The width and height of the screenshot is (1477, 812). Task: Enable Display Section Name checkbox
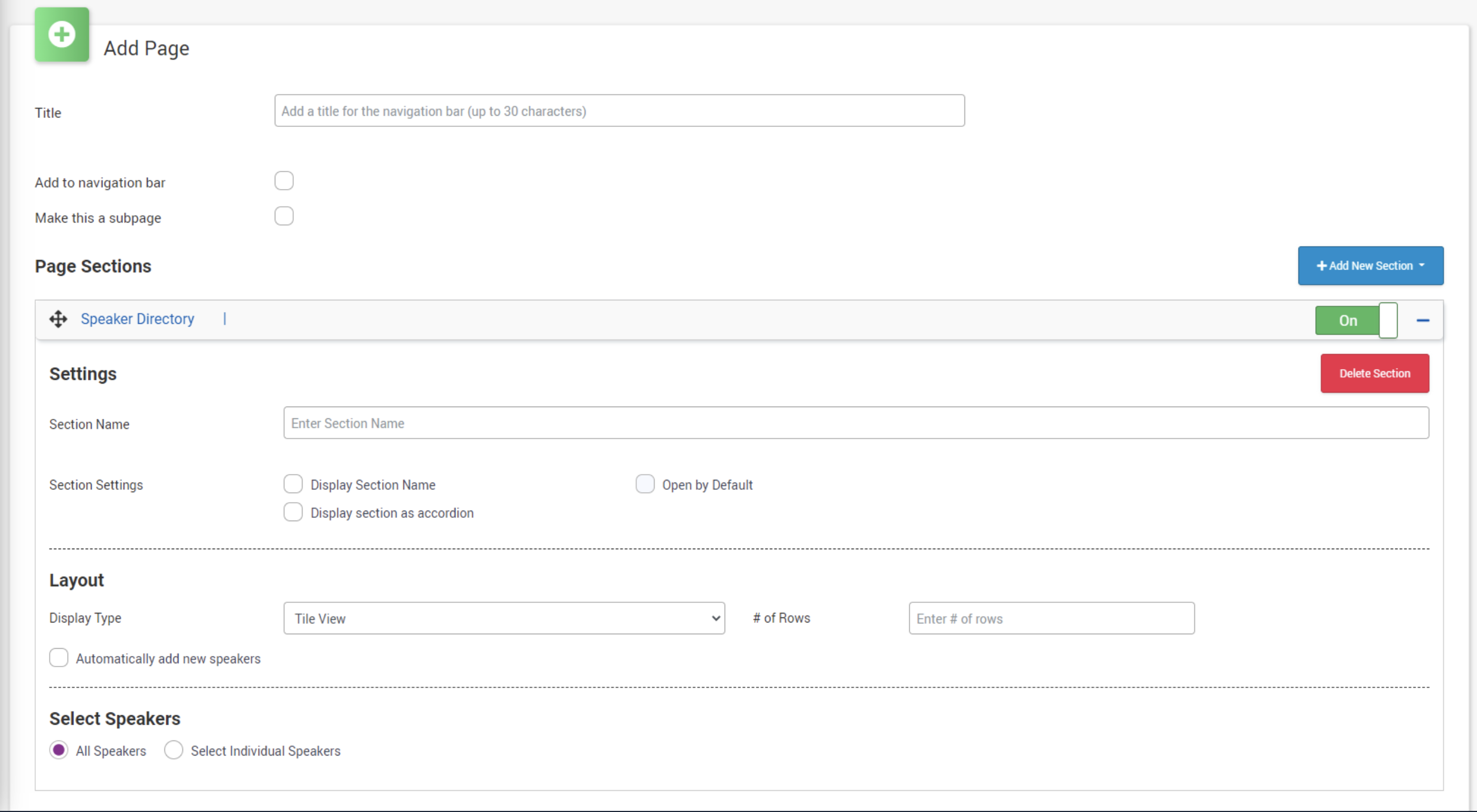click(293, 484)
